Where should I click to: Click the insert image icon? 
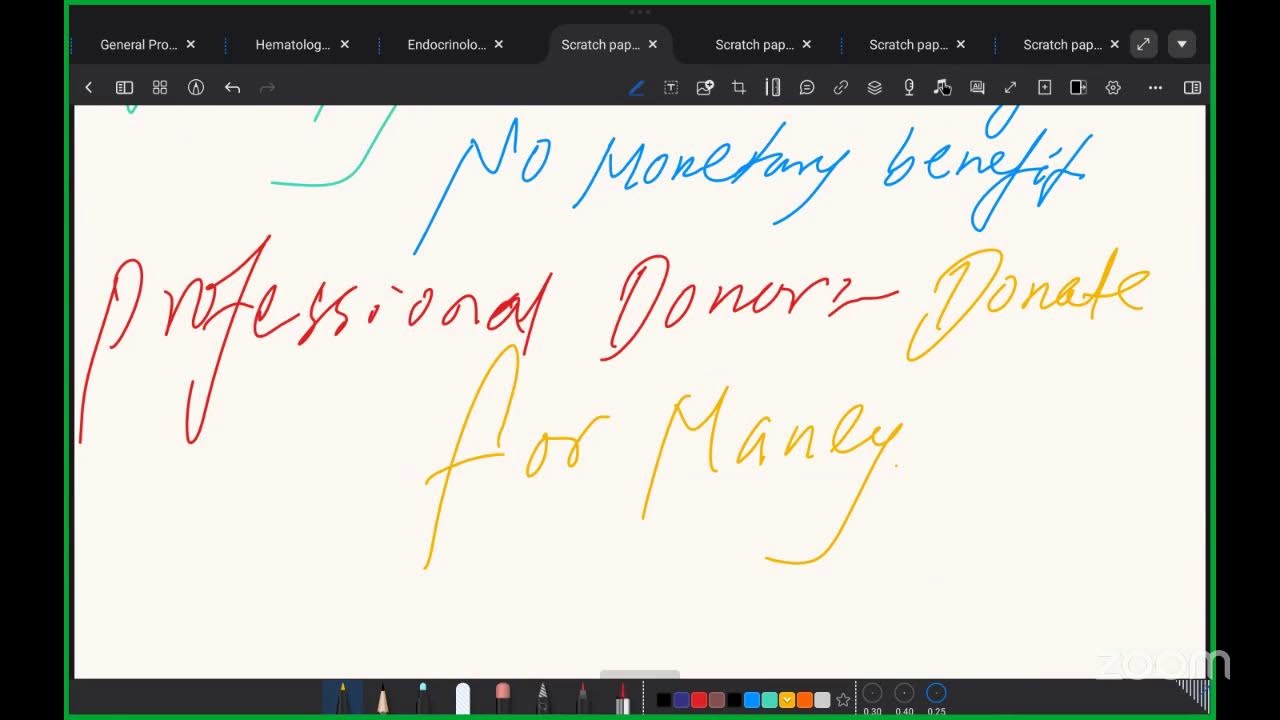point(705,88)
